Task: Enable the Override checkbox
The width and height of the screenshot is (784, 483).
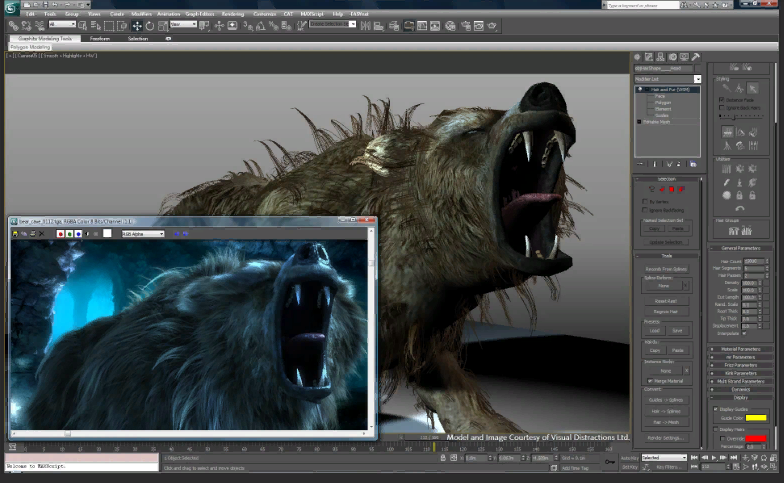Action: tap(722, 438)
